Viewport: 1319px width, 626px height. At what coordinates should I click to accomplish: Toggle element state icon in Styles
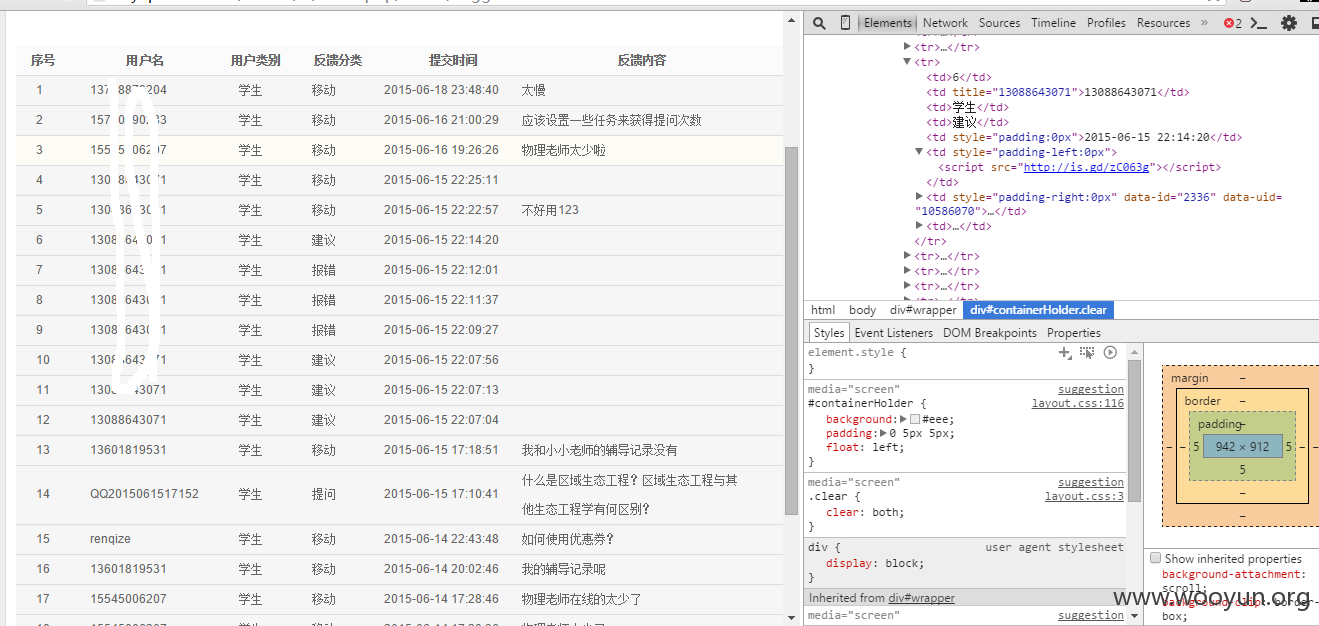point(1088,353)
